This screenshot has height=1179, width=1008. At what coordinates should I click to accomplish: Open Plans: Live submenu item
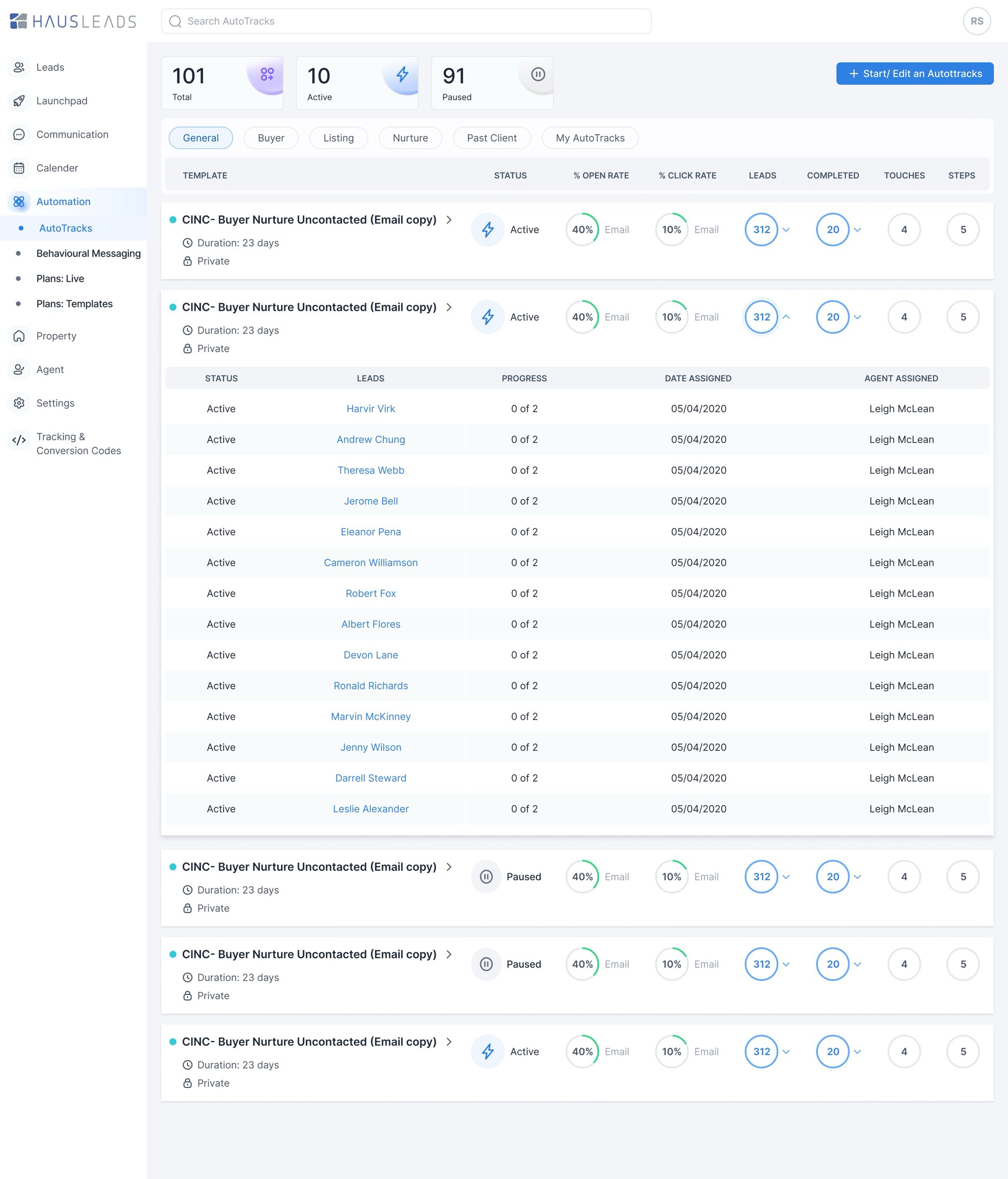click(x=60, y=278)
